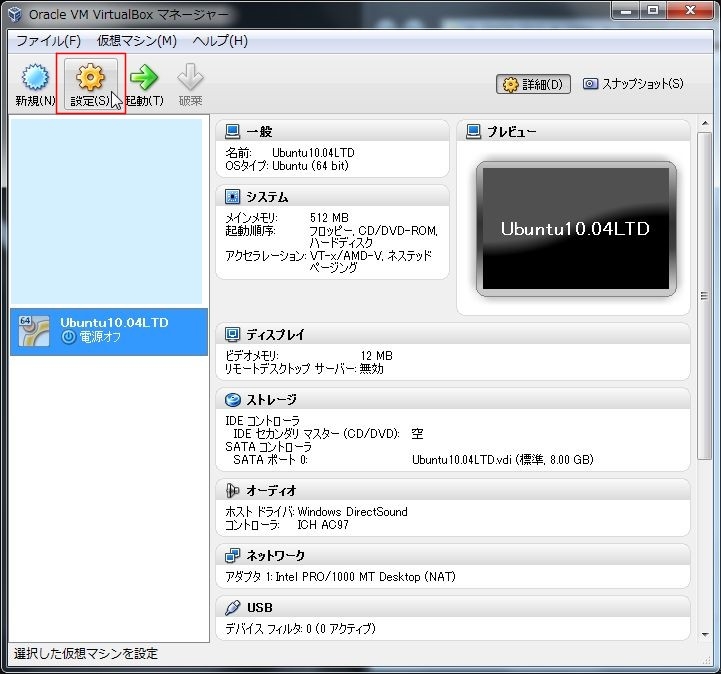721x674 pixels.
Task: Click Windows DirectSound host driver text
Action: tap(353, 512)
